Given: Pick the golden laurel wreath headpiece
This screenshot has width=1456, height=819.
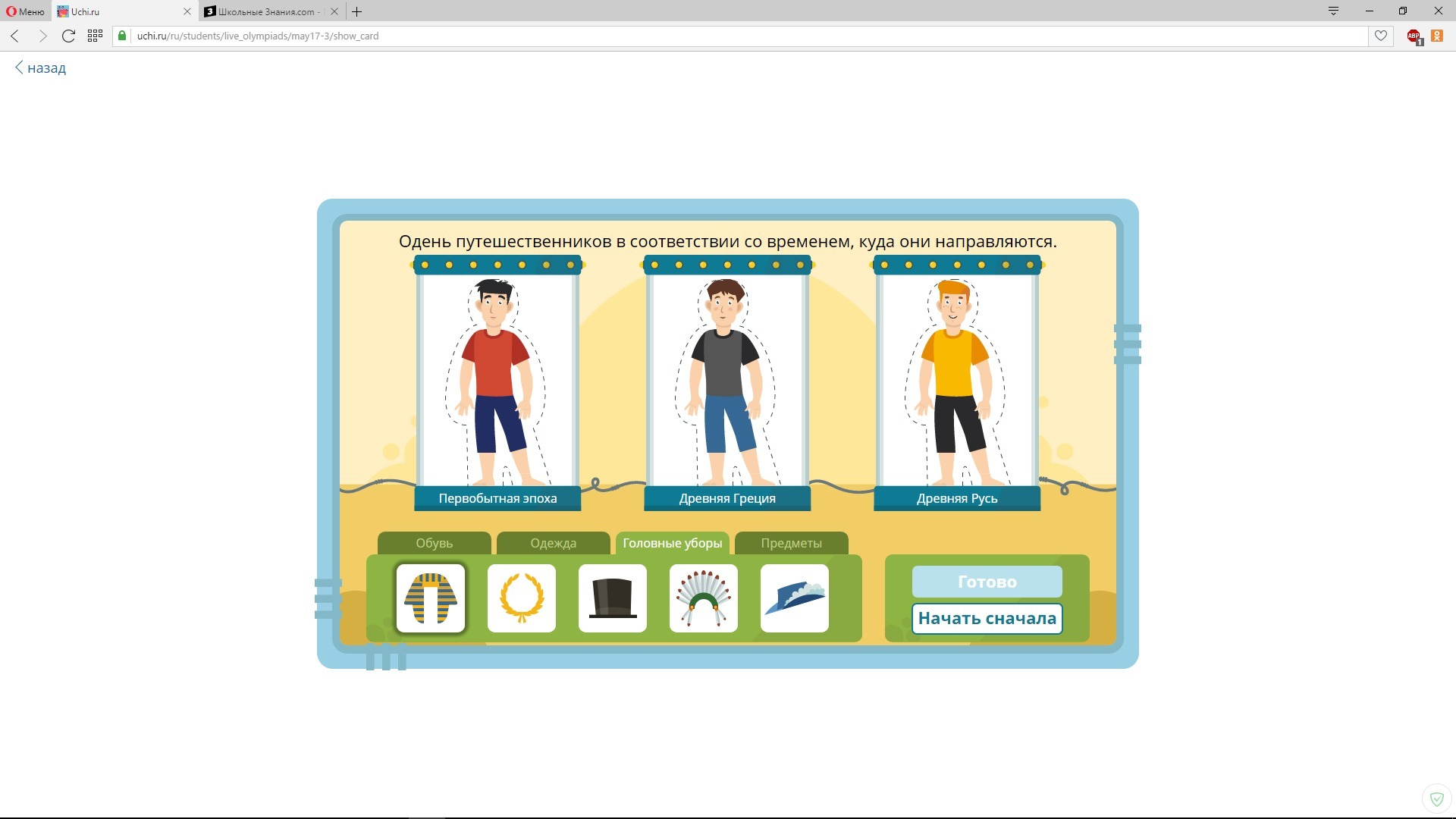Looking at the screenshot, I should point(521,598).
